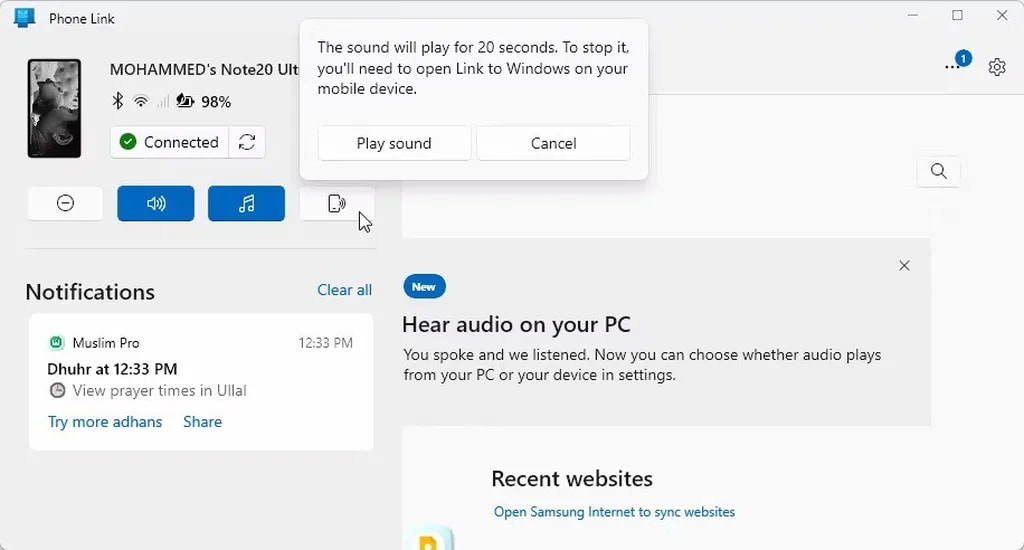The image size is (1024, 550).
Task: Open the phone screen thumbnail
Action: (x=54, y=108)
